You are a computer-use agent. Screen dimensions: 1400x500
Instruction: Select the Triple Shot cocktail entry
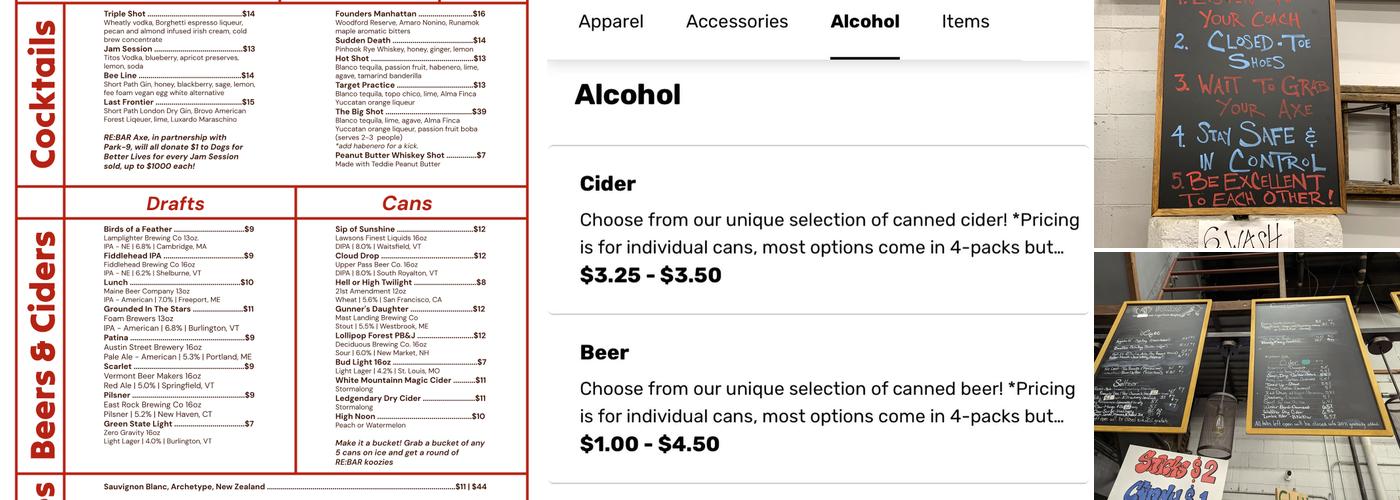pyautogui.click(x=125, y=14)
